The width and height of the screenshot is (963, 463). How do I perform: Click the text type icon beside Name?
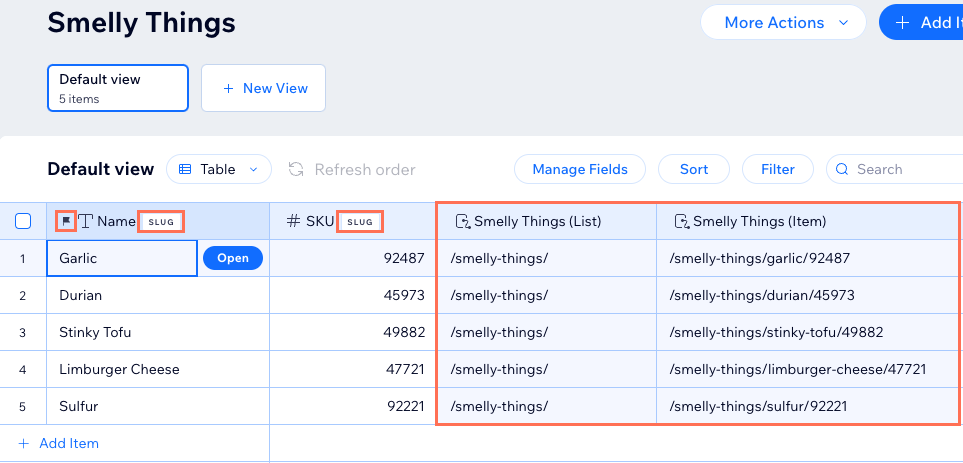tap(86, 221)
